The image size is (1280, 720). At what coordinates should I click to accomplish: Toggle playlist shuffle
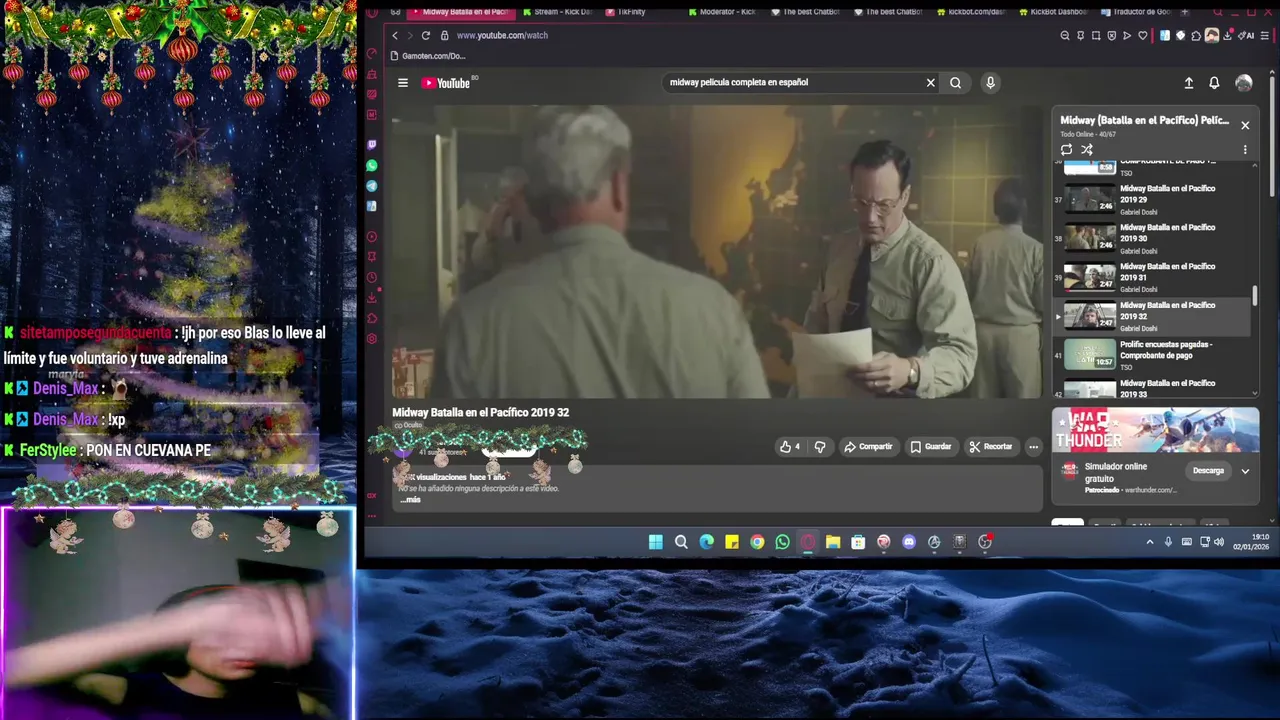click(x=1087, y=150)
